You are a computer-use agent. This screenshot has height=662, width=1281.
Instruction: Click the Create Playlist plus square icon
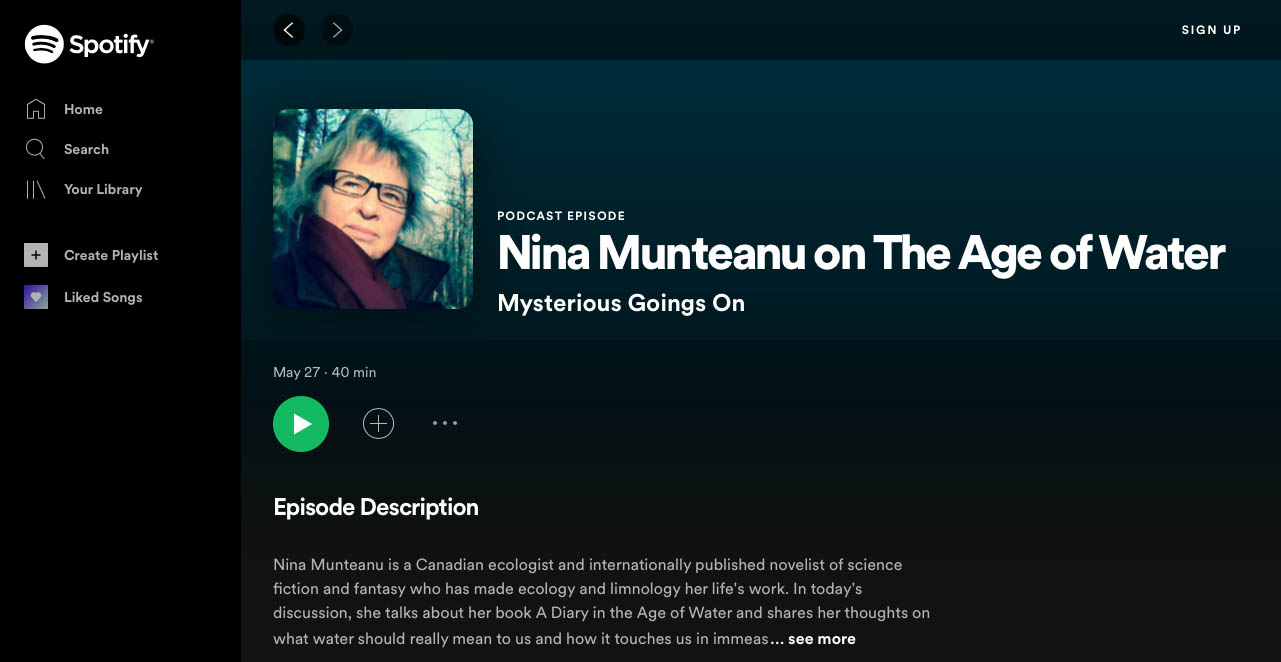click(x=36, y=255)
